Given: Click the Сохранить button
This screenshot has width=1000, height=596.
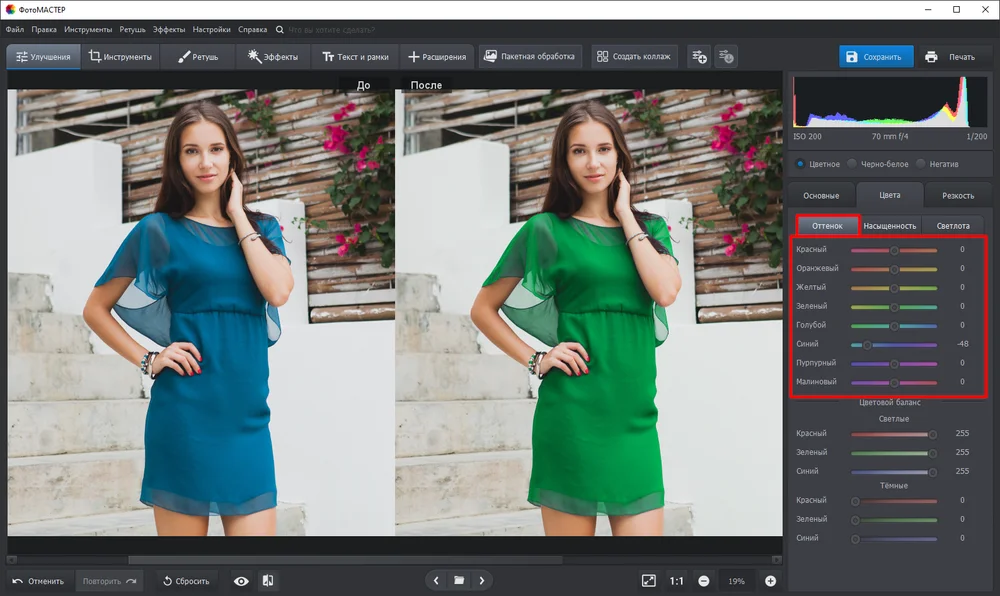Looking at the screenshot, I should pos(876,57).
